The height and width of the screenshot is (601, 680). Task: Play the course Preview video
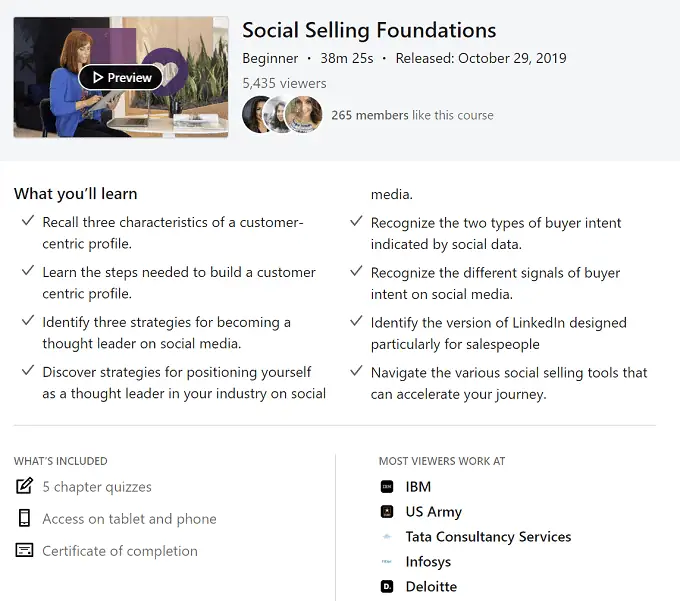pos(121,77)
